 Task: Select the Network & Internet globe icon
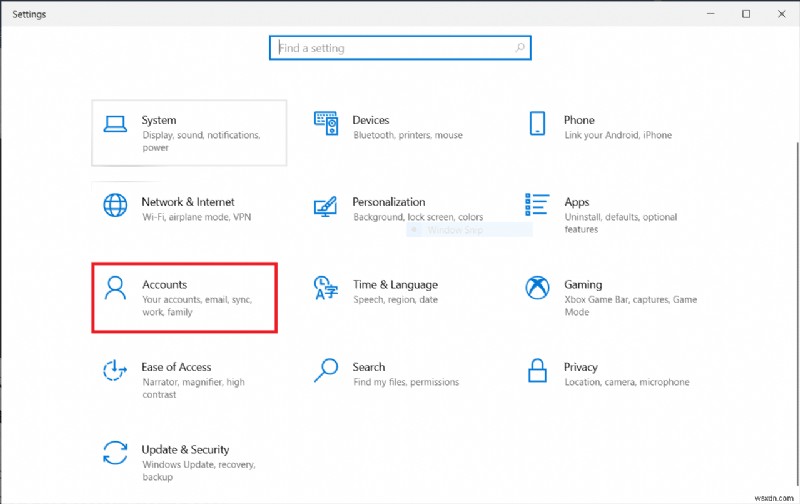(116, 206)
